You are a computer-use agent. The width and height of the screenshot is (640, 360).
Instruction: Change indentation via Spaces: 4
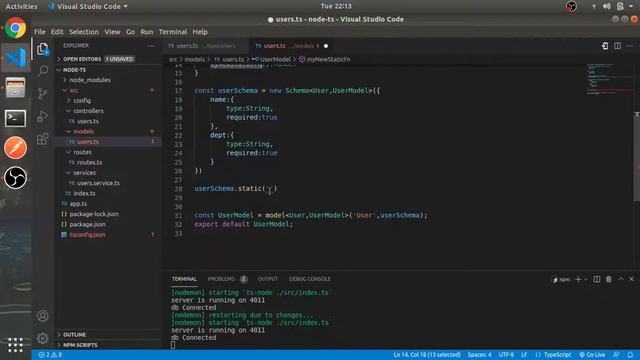479,355
